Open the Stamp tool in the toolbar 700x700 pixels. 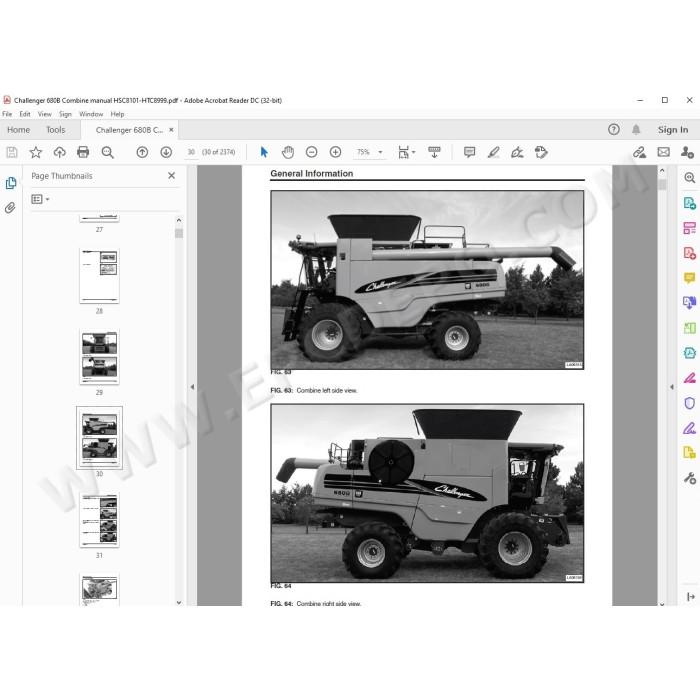pos(541,152)
